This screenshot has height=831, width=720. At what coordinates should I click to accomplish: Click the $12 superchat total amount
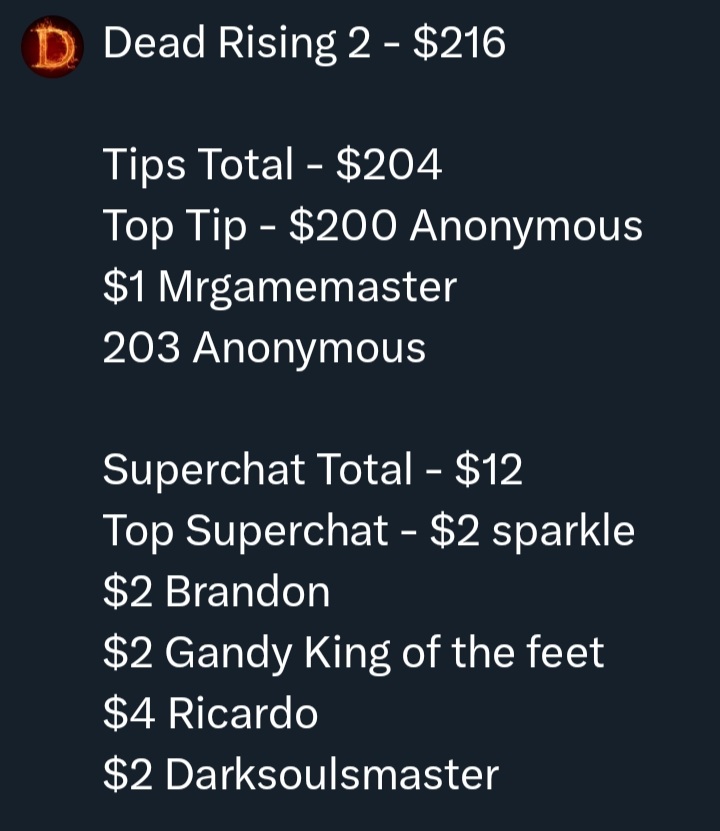pos(488,470)
